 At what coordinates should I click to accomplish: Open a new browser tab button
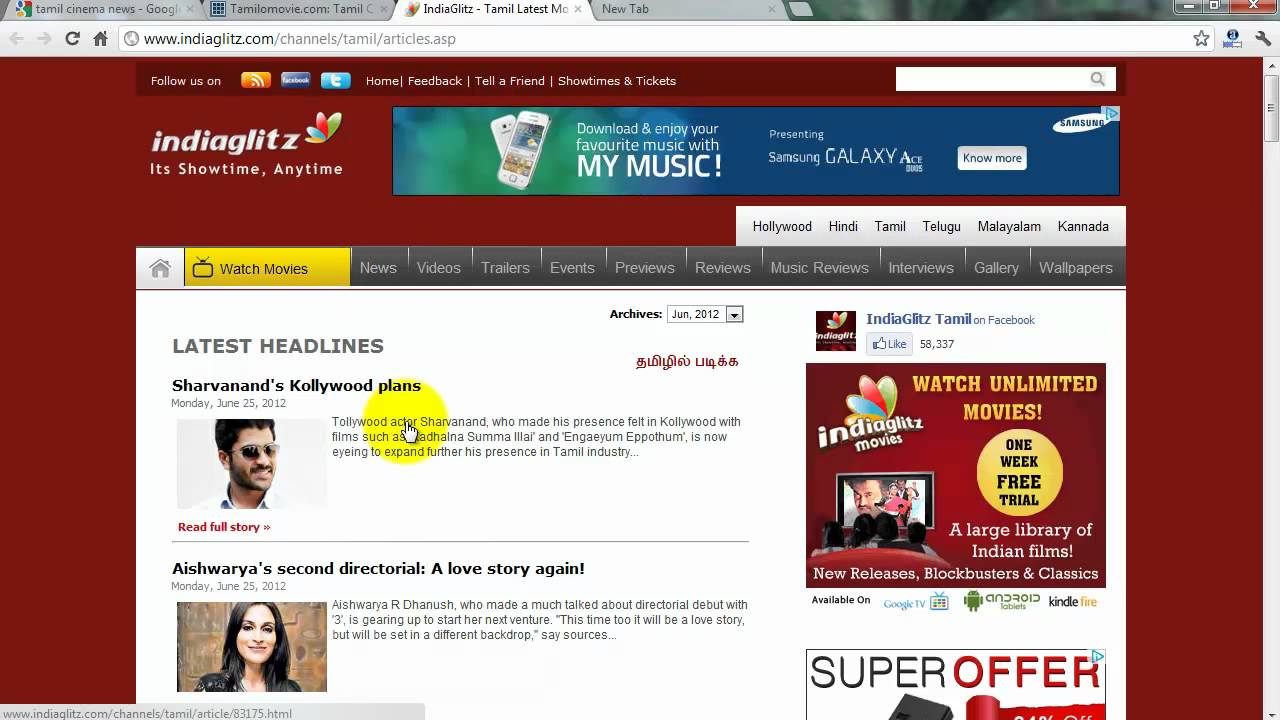(x=800, y=9)
